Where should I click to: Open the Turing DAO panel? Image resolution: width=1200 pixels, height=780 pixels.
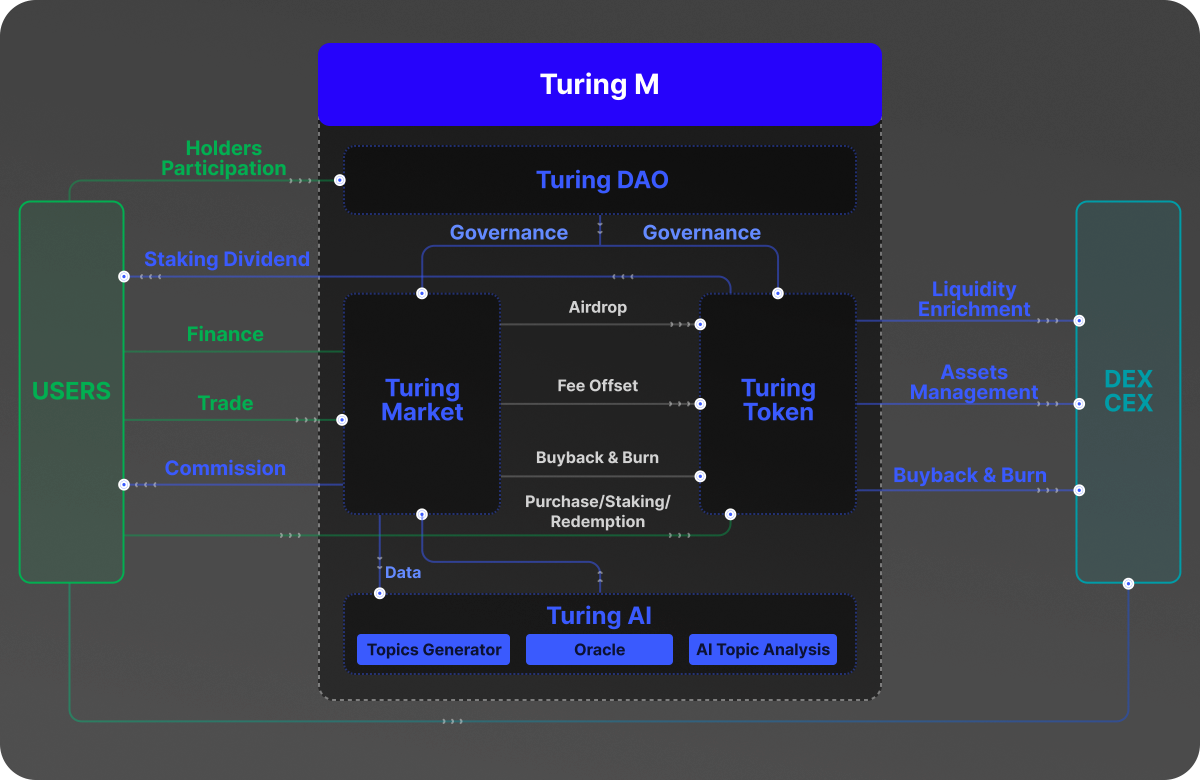[600, 180]
